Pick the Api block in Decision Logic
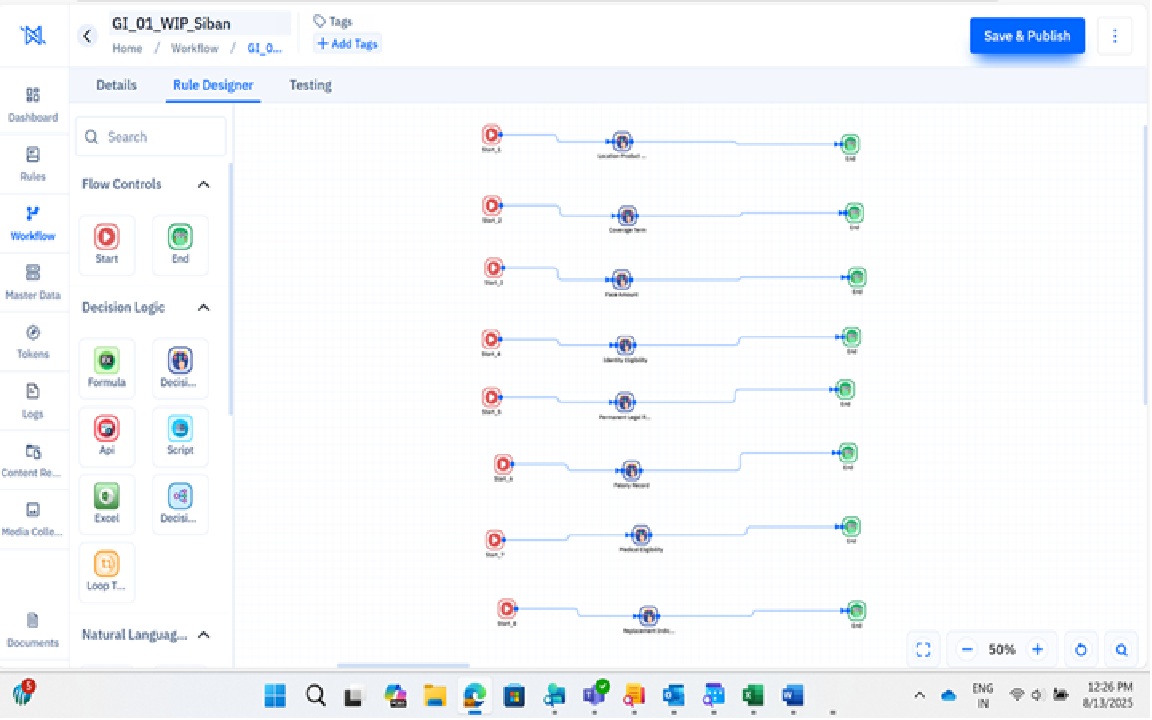This screenshot has height=720, width=1152. tap(107, 436)
